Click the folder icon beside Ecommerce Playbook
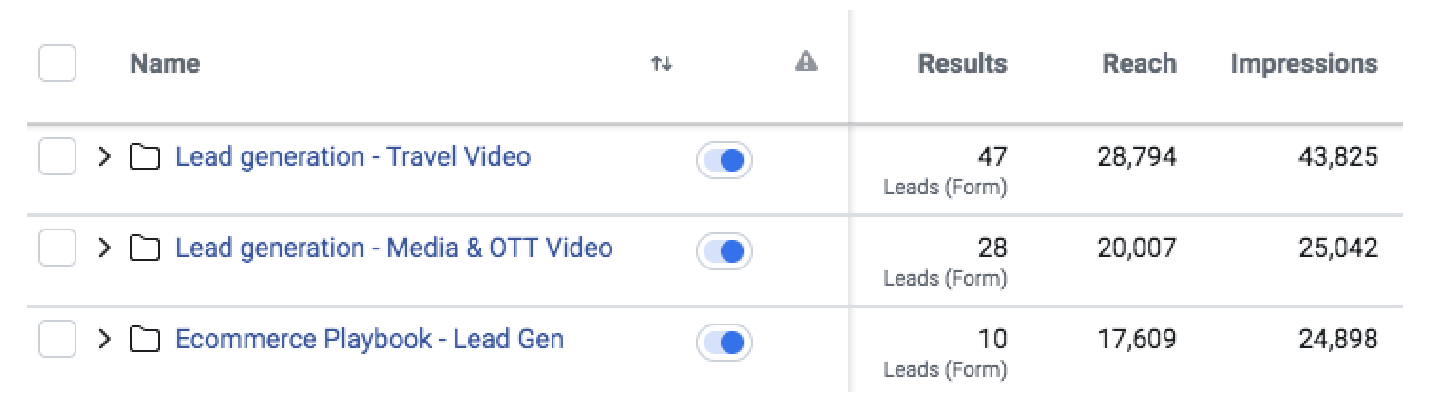1431x403 pixels. click(x=146, y=340)
